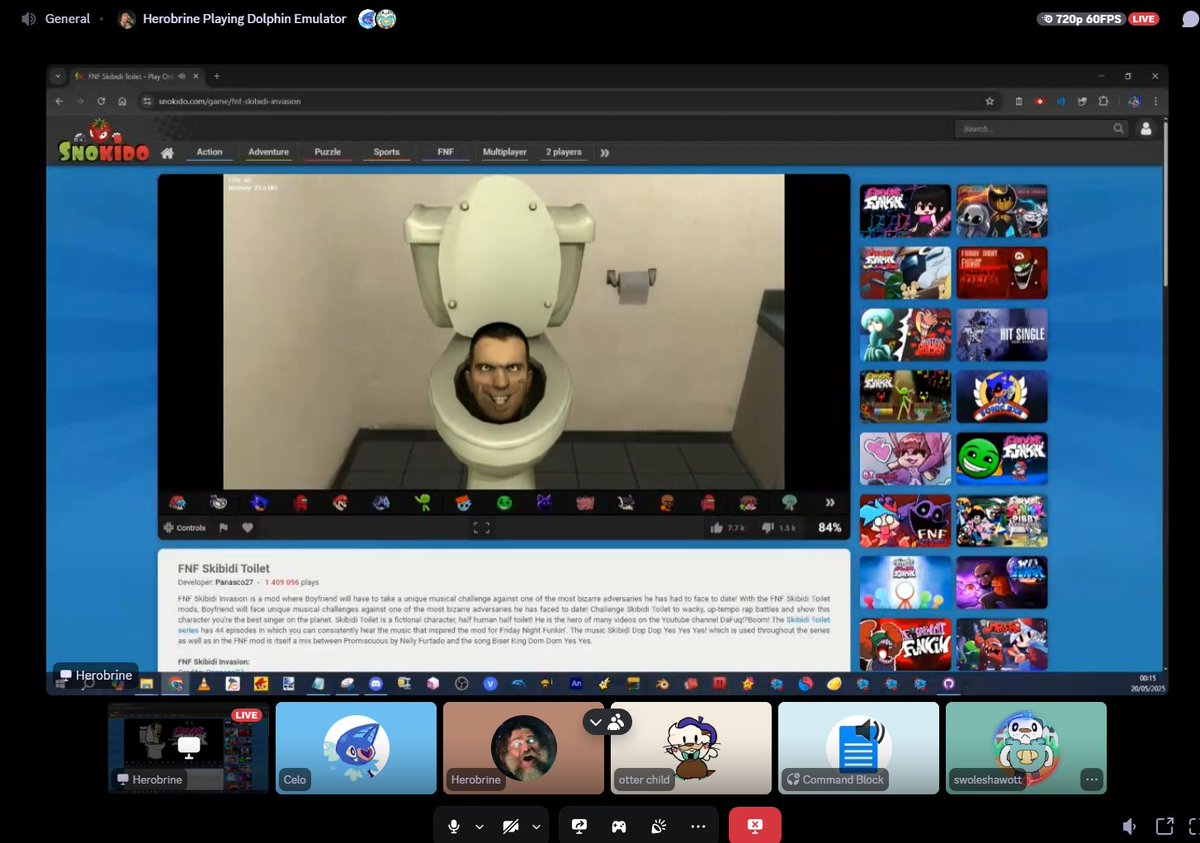Mute the microphone in the call controls

pyautogui.click(x=454, y=826)
